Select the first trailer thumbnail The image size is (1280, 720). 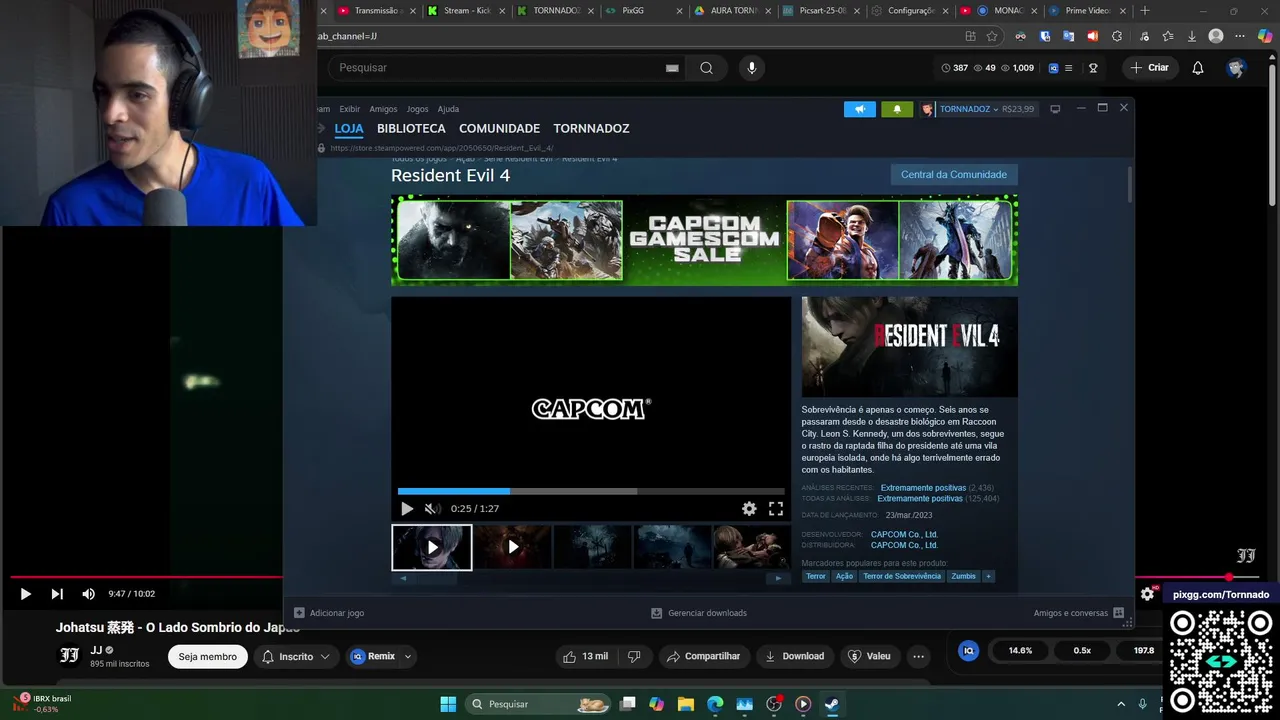(x=432, y=547)
